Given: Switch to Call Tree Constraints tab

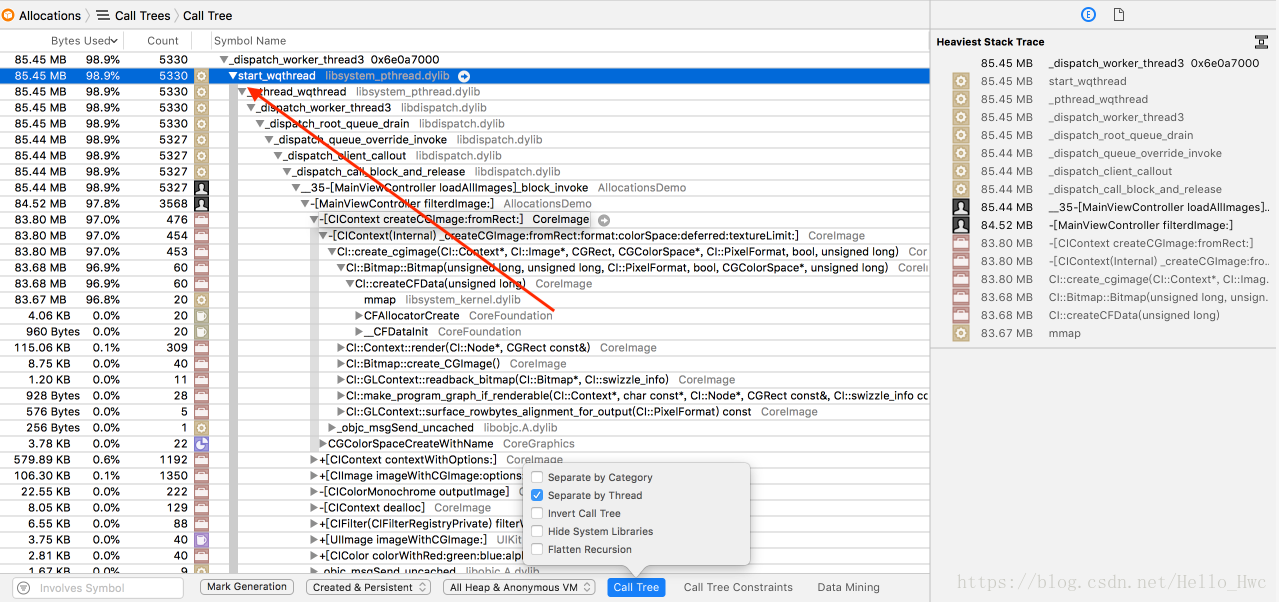Looking at the screenshot, I should click(x=738, y=588).
